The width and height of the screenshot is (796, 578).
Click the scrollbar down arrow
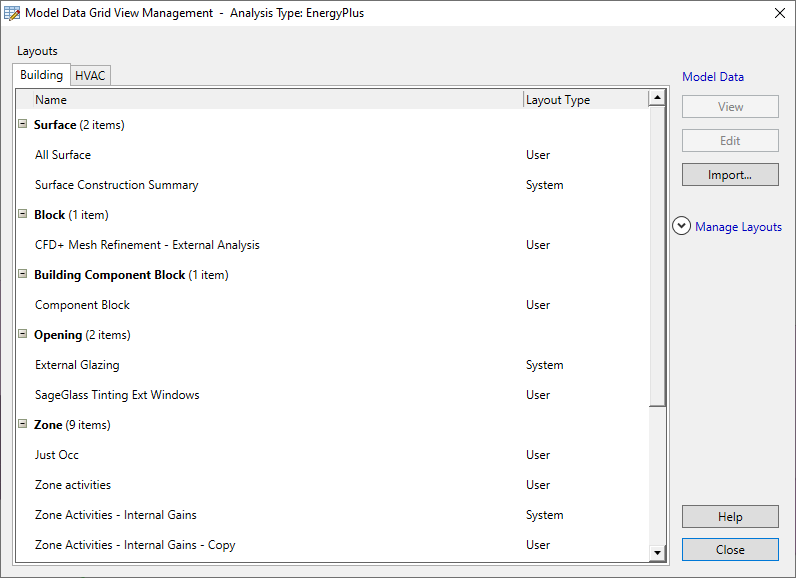coord(657,552)
